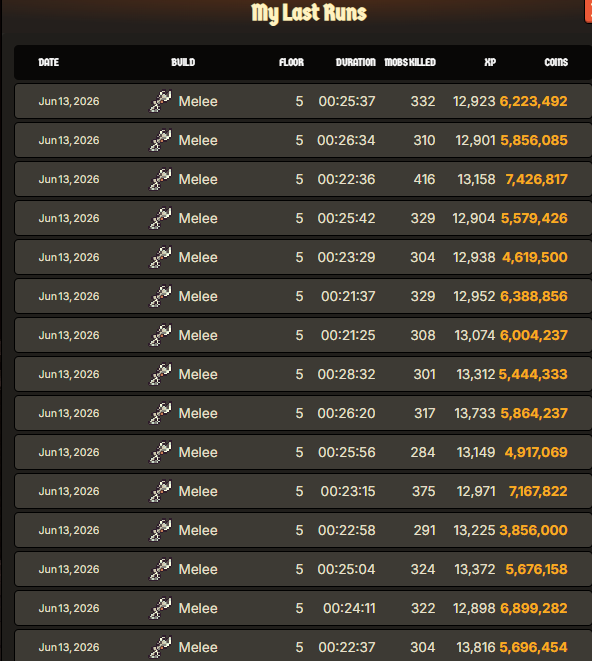Click the Melee weapon icon in the 4,917,069 coins row
Image resolution: width=592 pixels, height=661 pixels.
pyautogui.click(x=160, y=452)
